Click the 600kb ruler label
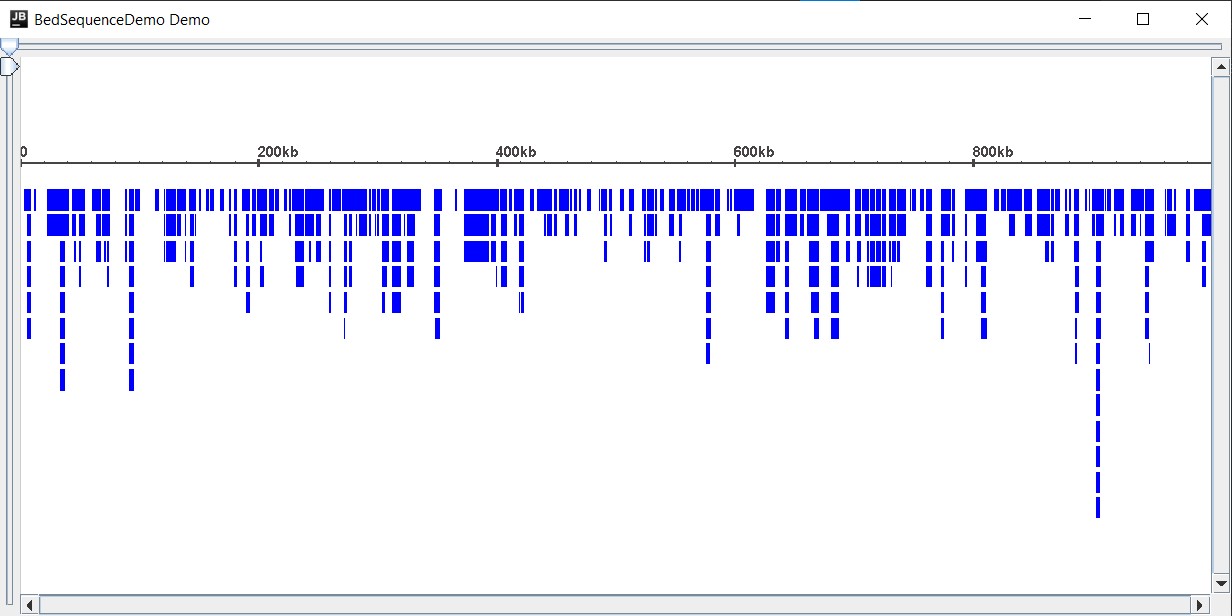The image size is (1232, 616). [x=753, y=152]
